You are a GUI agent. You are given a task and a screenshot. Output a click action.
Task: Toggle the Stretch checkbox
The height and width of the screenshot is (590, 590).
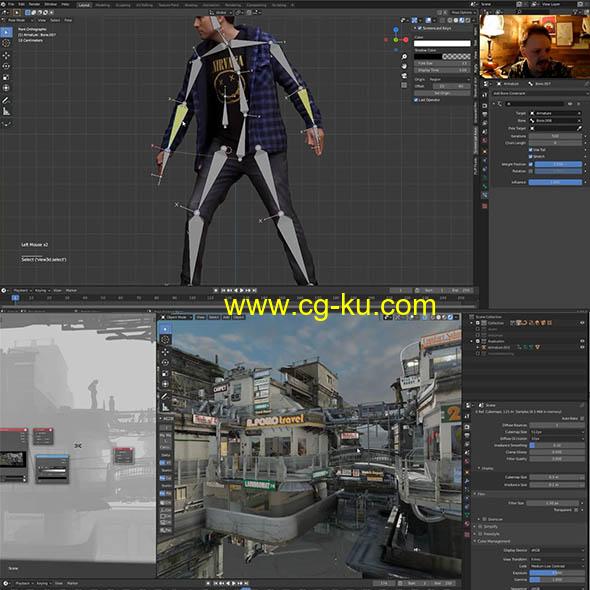click(531, 157)
